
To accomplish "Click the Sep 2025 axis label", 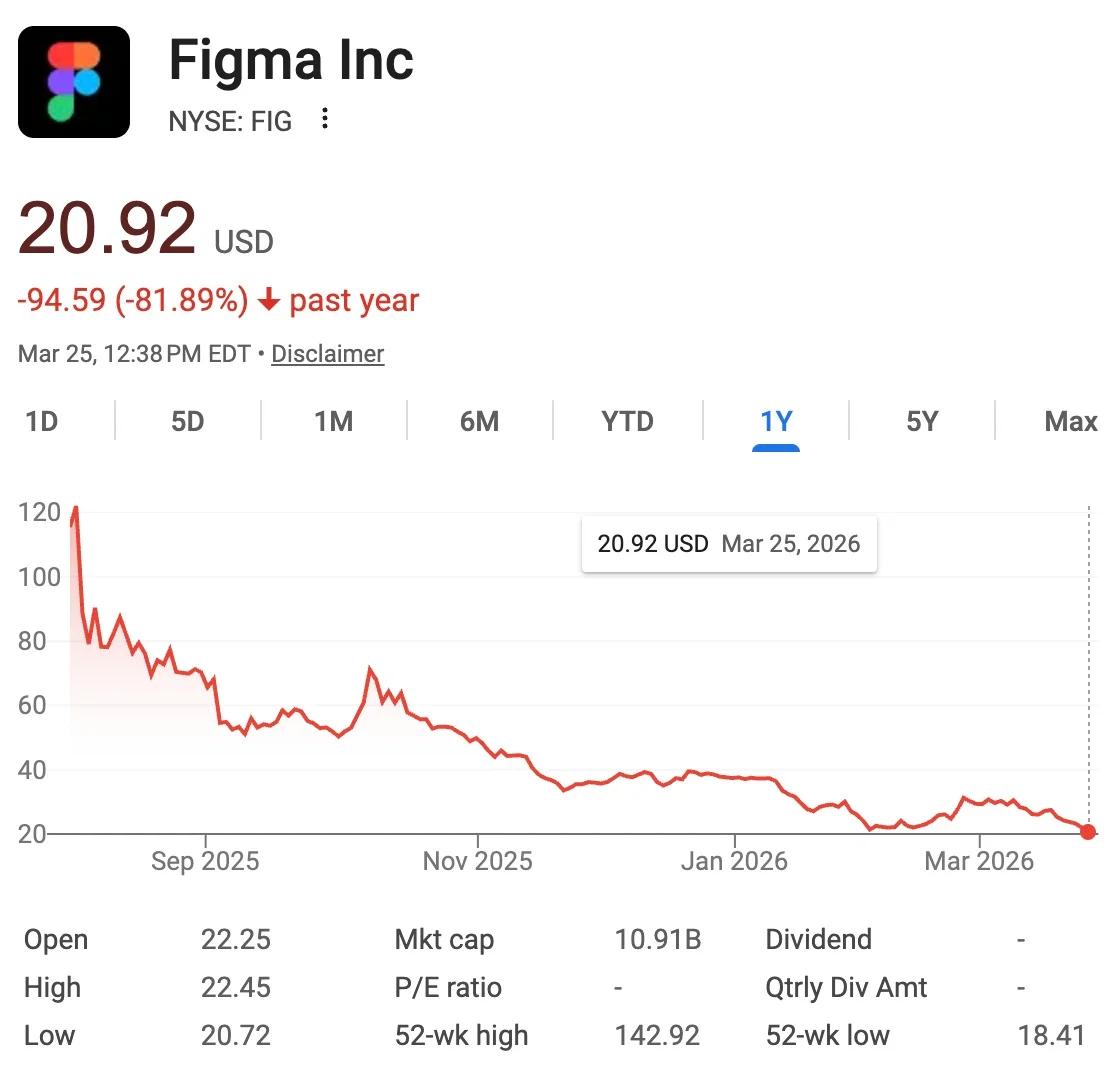I will 204,860.
